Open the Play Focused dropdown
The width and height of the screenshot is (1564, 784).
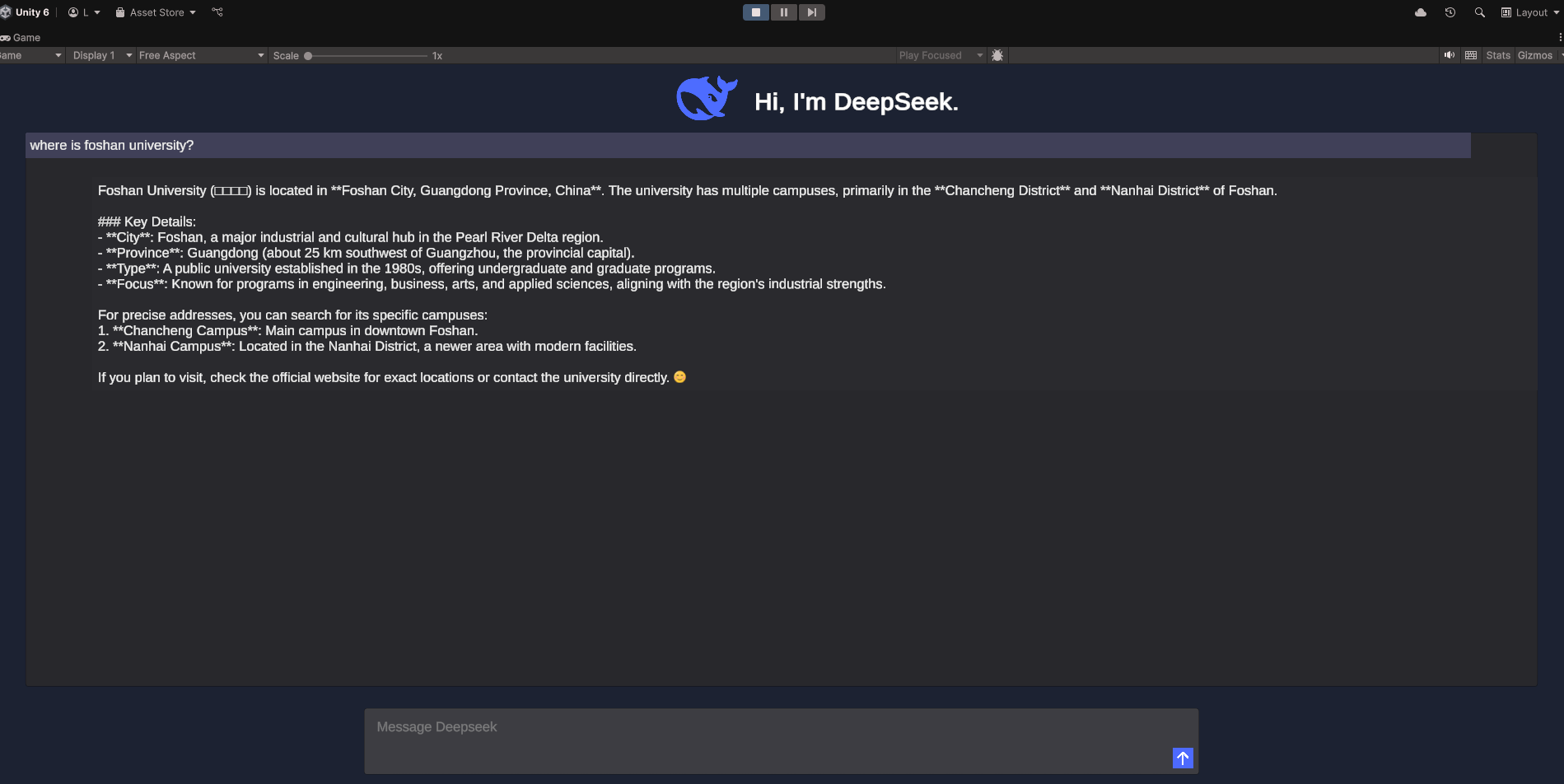tap(941, 55)
